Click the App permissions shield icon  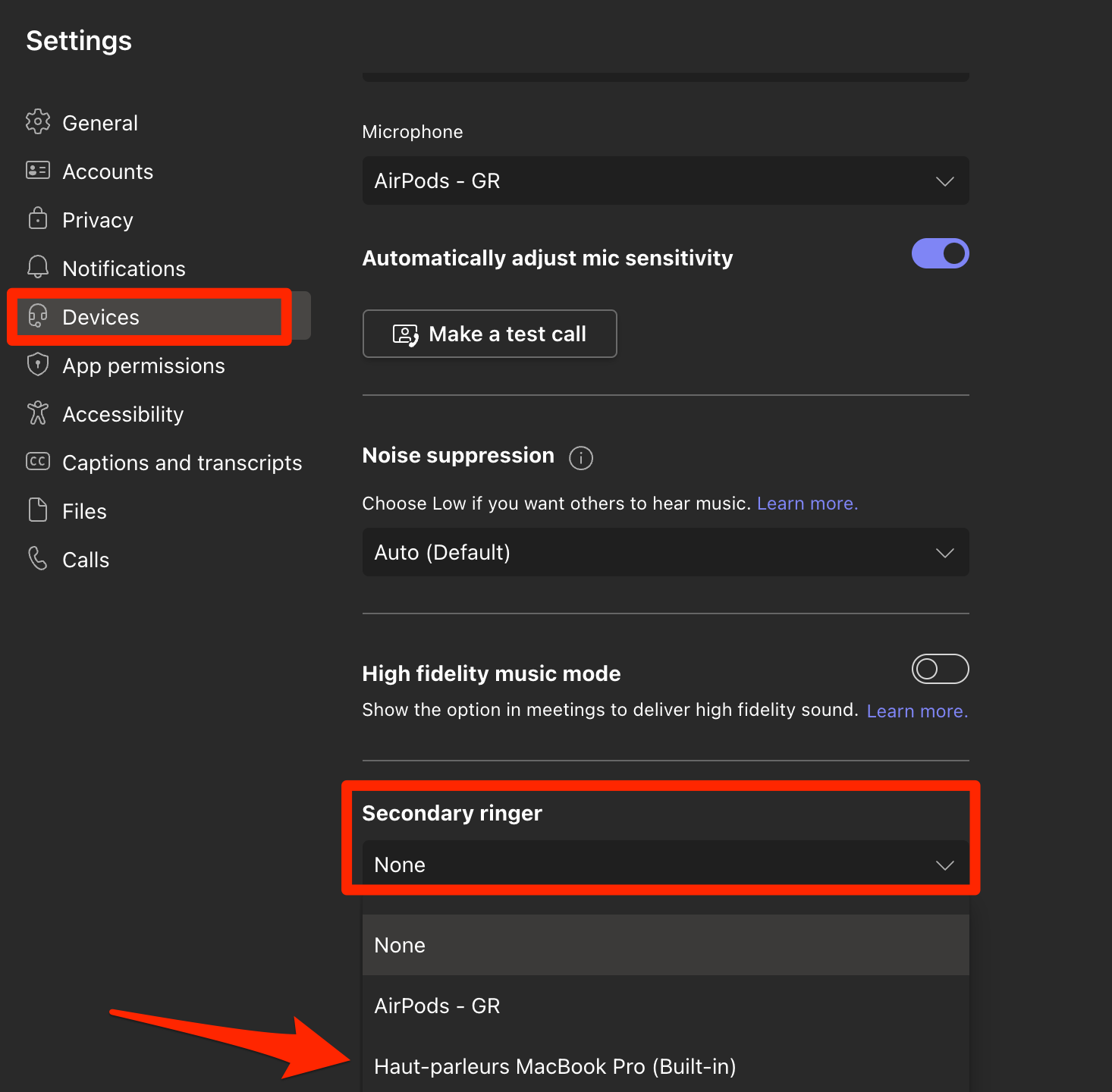coord(37,365)
